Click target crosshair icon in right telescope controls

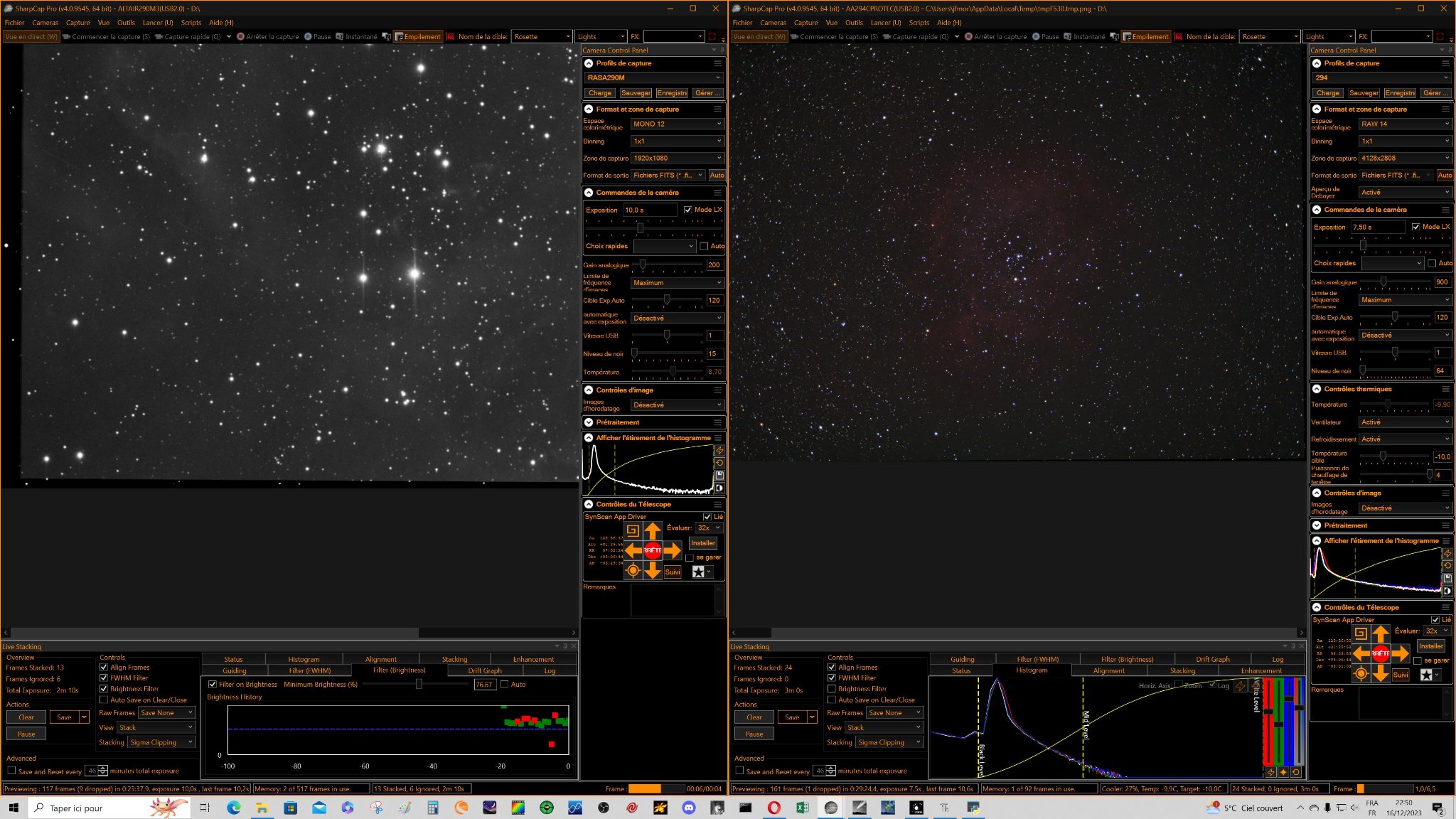click(1361, 673)
